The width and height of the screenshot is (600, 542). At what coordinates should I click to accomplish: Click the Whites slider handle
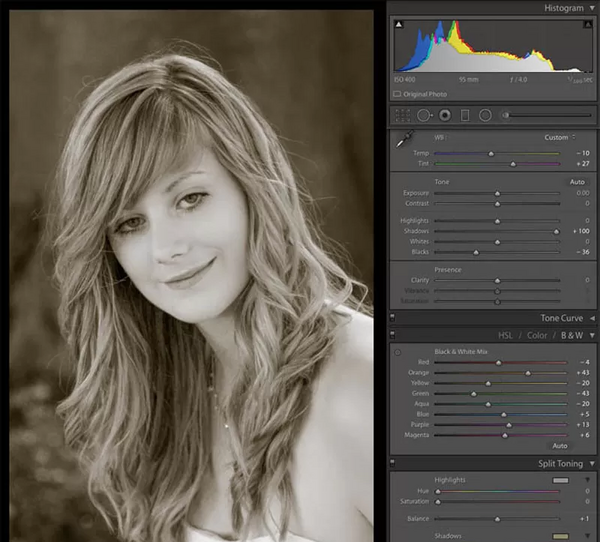(x=497, y=242)
